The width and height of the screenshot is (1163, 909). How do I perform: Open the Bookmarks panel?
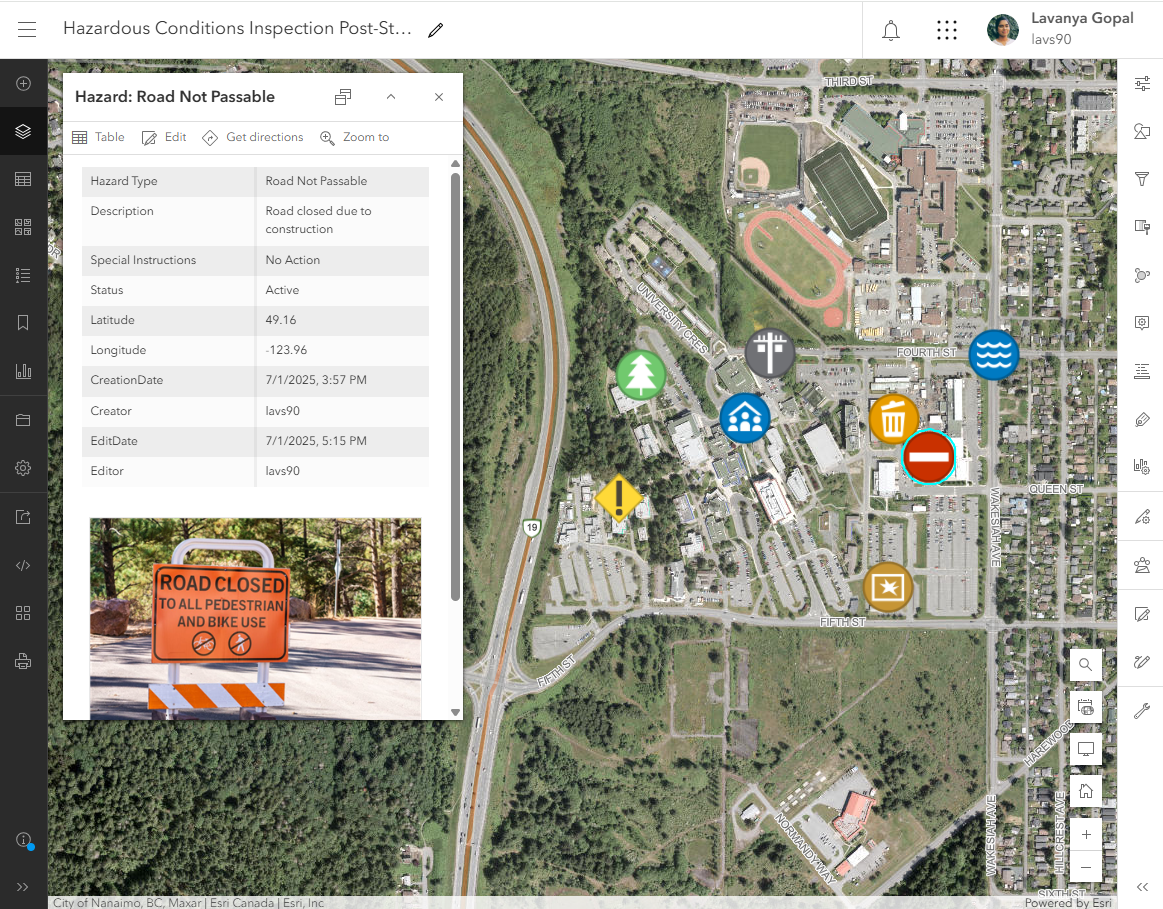coord(23,323)
